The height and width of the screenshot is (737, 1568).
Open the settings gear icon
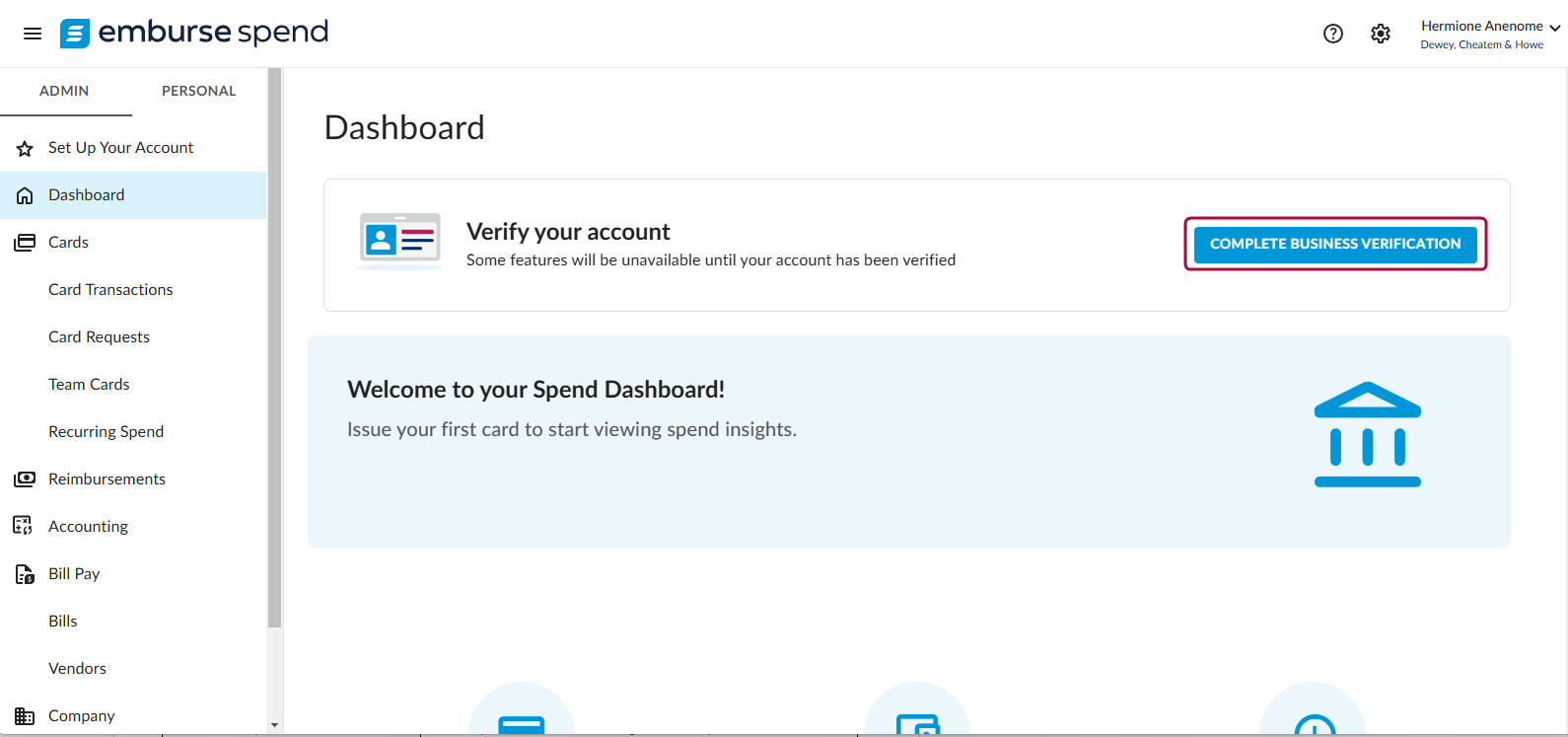1381,34
